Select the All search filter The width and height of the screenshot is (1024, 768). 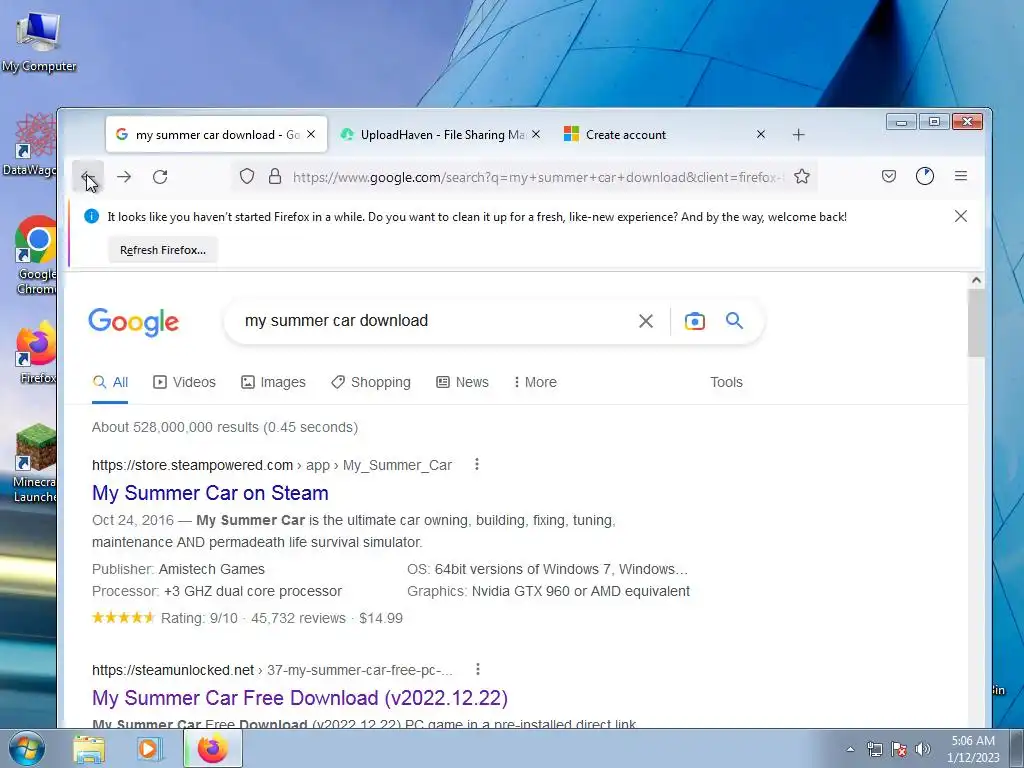pos(110,382)
